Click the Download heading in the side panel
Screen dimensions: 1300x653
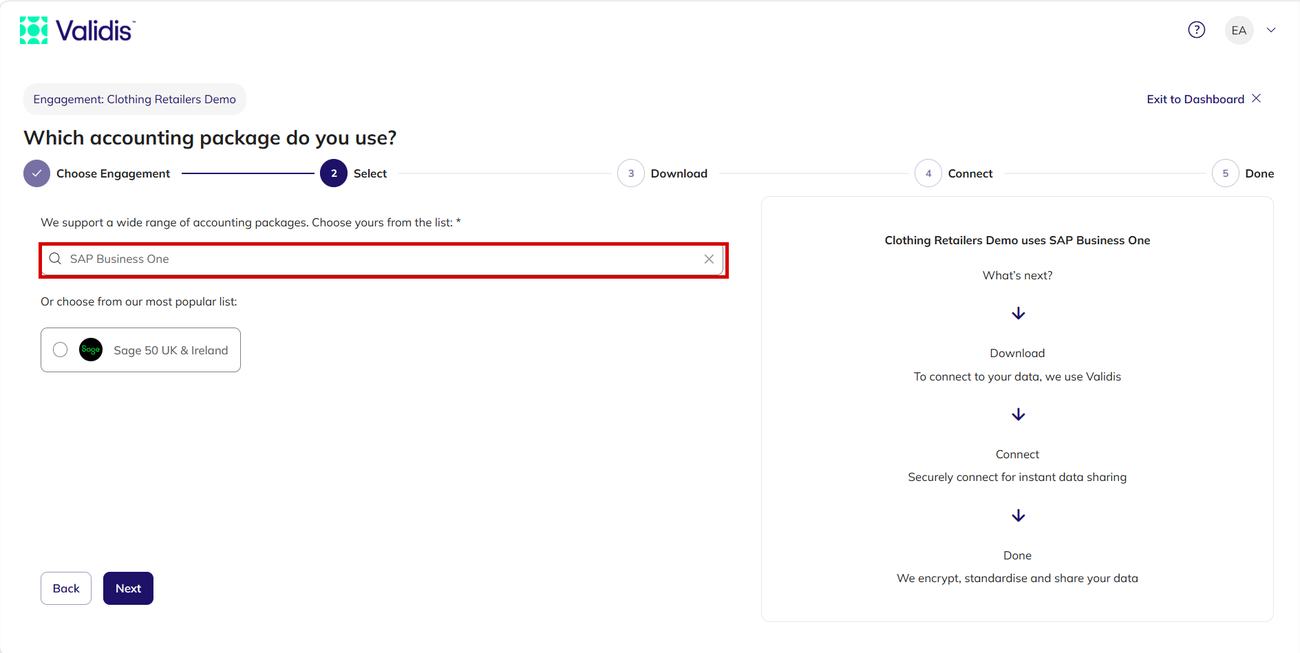point(1017,353)
